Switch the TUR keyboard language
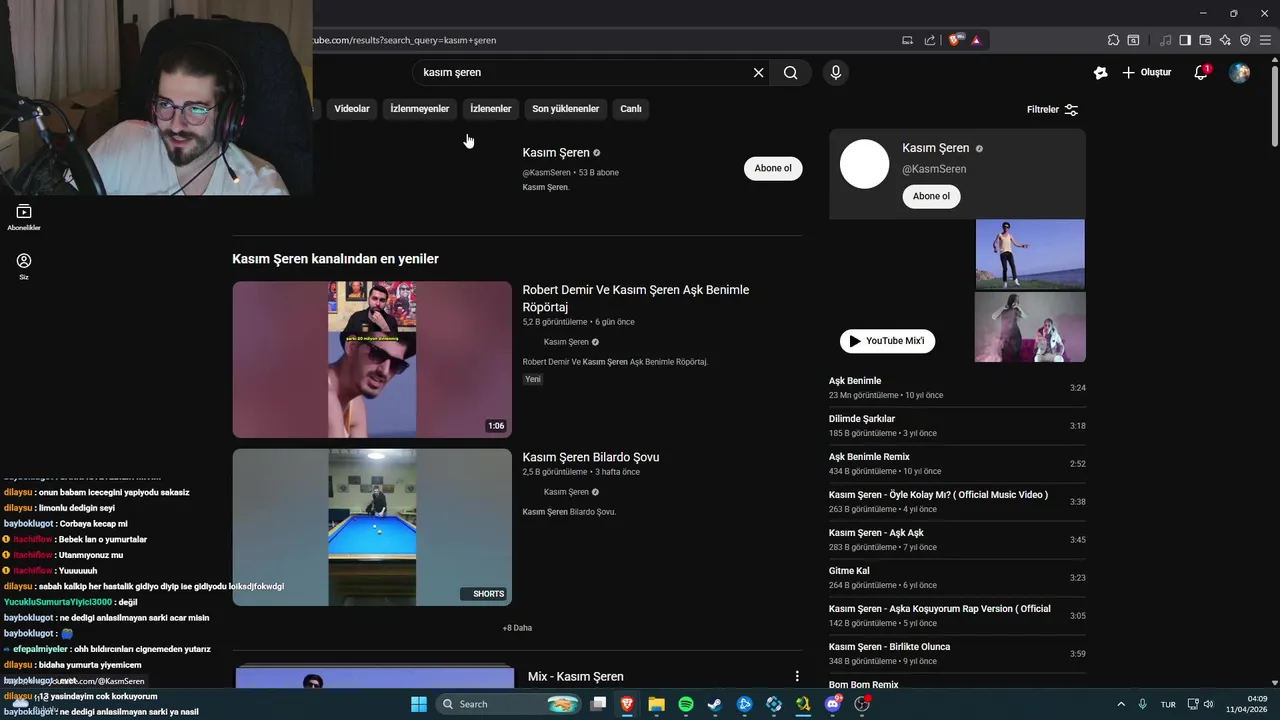Screen dimensions: 1280x720 pos(1168,704)
